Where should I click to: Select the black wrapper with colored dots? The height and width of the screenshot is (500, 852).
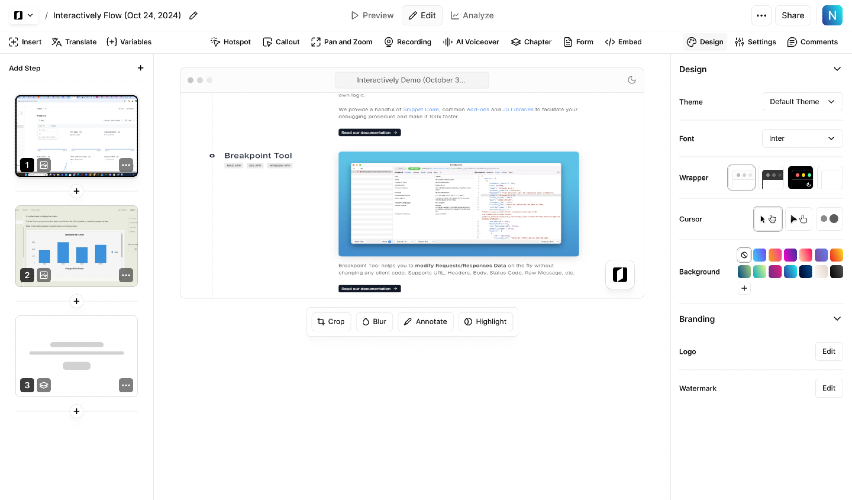[x=800, y=178]
